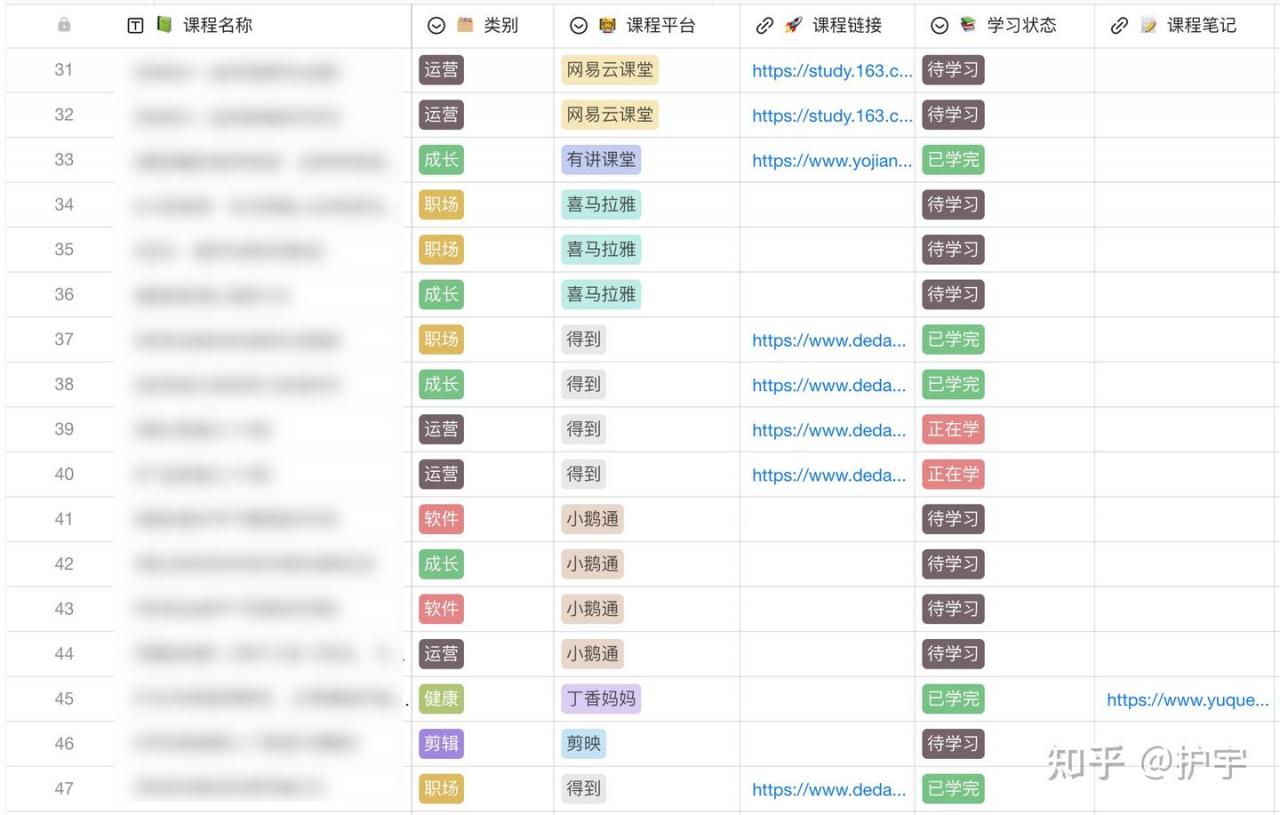
Task: Select the 正在学 status in row 39
Action: [953, 429]
